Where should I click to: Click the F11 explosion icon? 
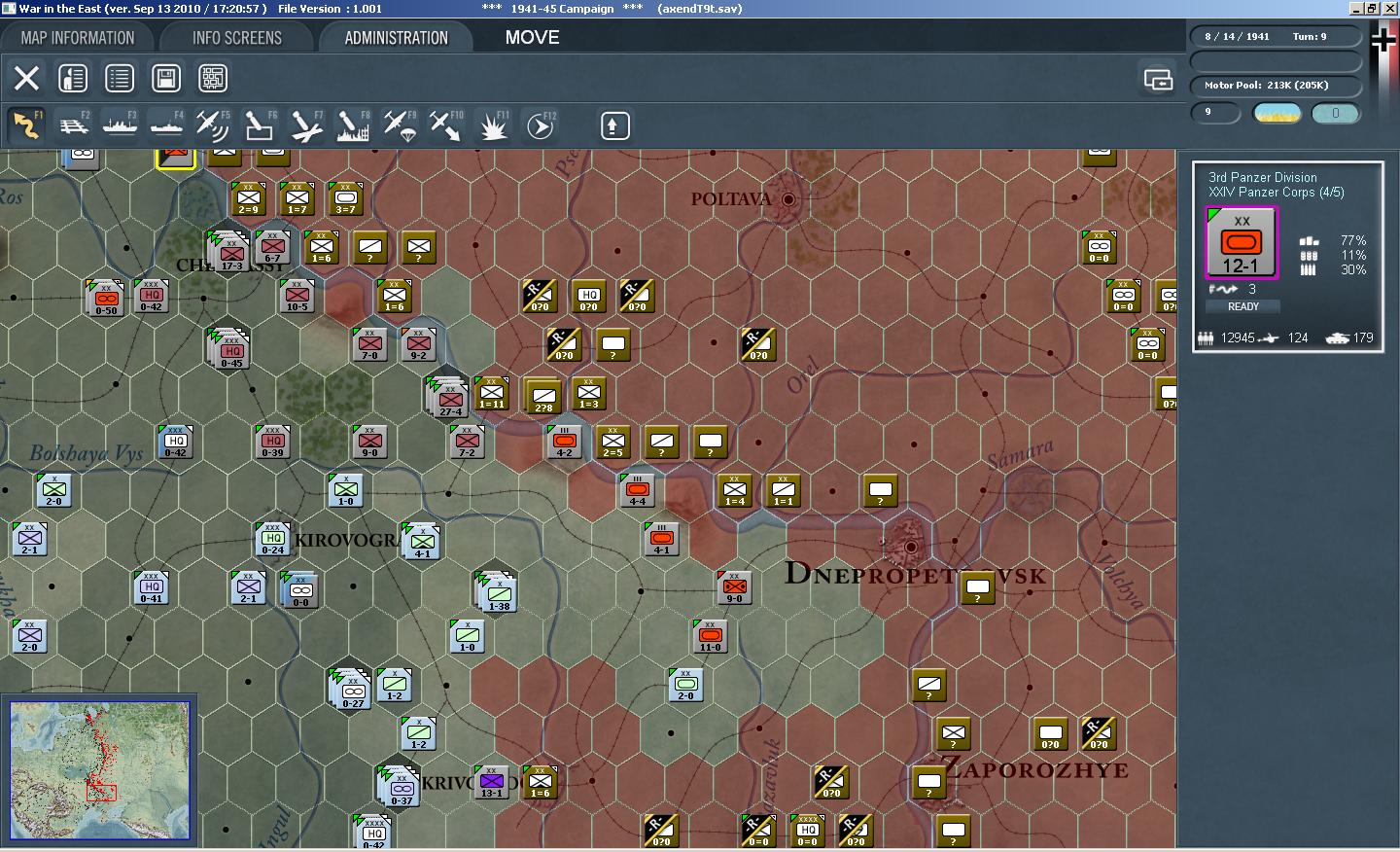[x=493, y=125]
